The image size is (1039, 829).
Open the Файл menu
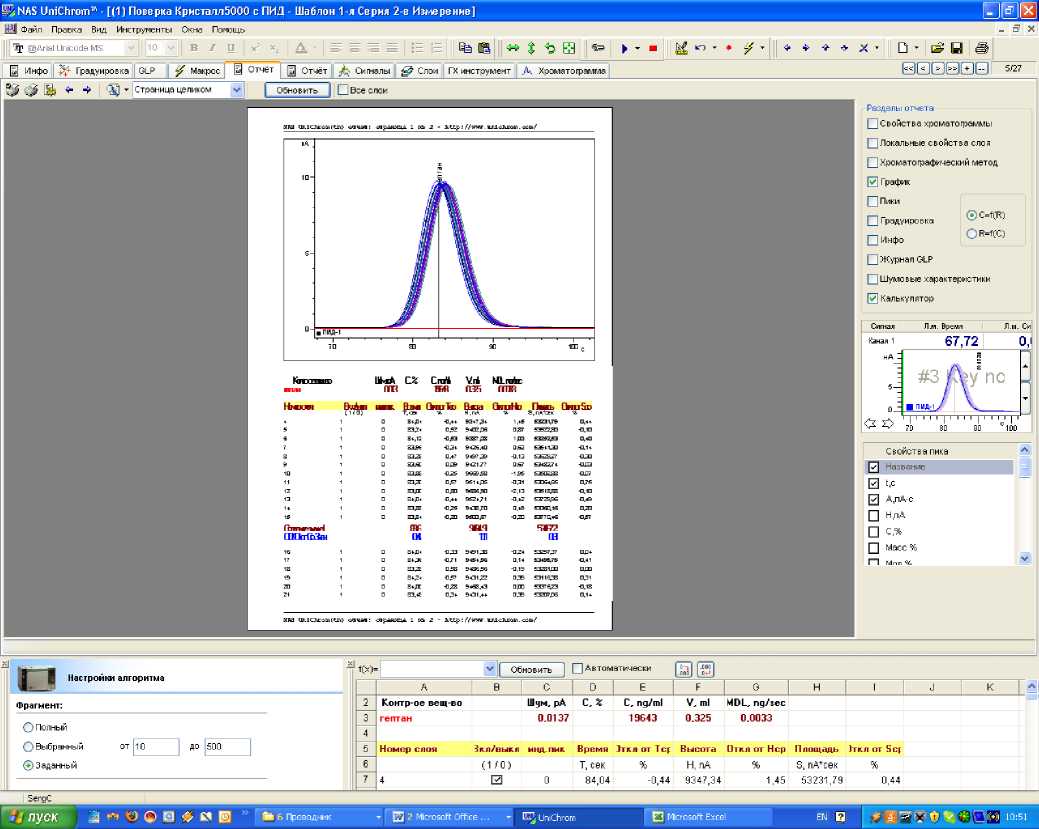[31, 29]
